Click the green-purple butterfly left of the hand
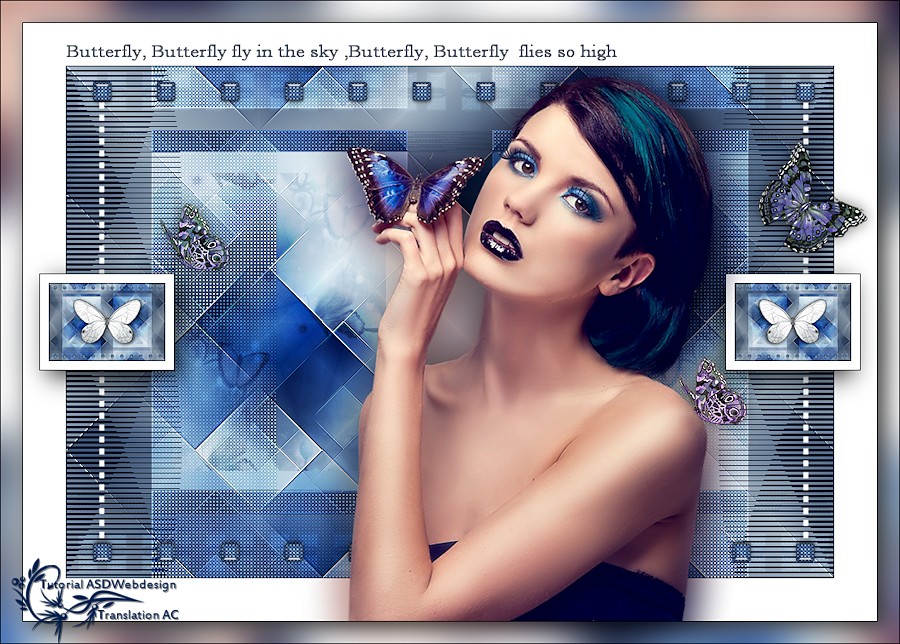This screenshot has height=644, width=900. click(x=198, y=238)
